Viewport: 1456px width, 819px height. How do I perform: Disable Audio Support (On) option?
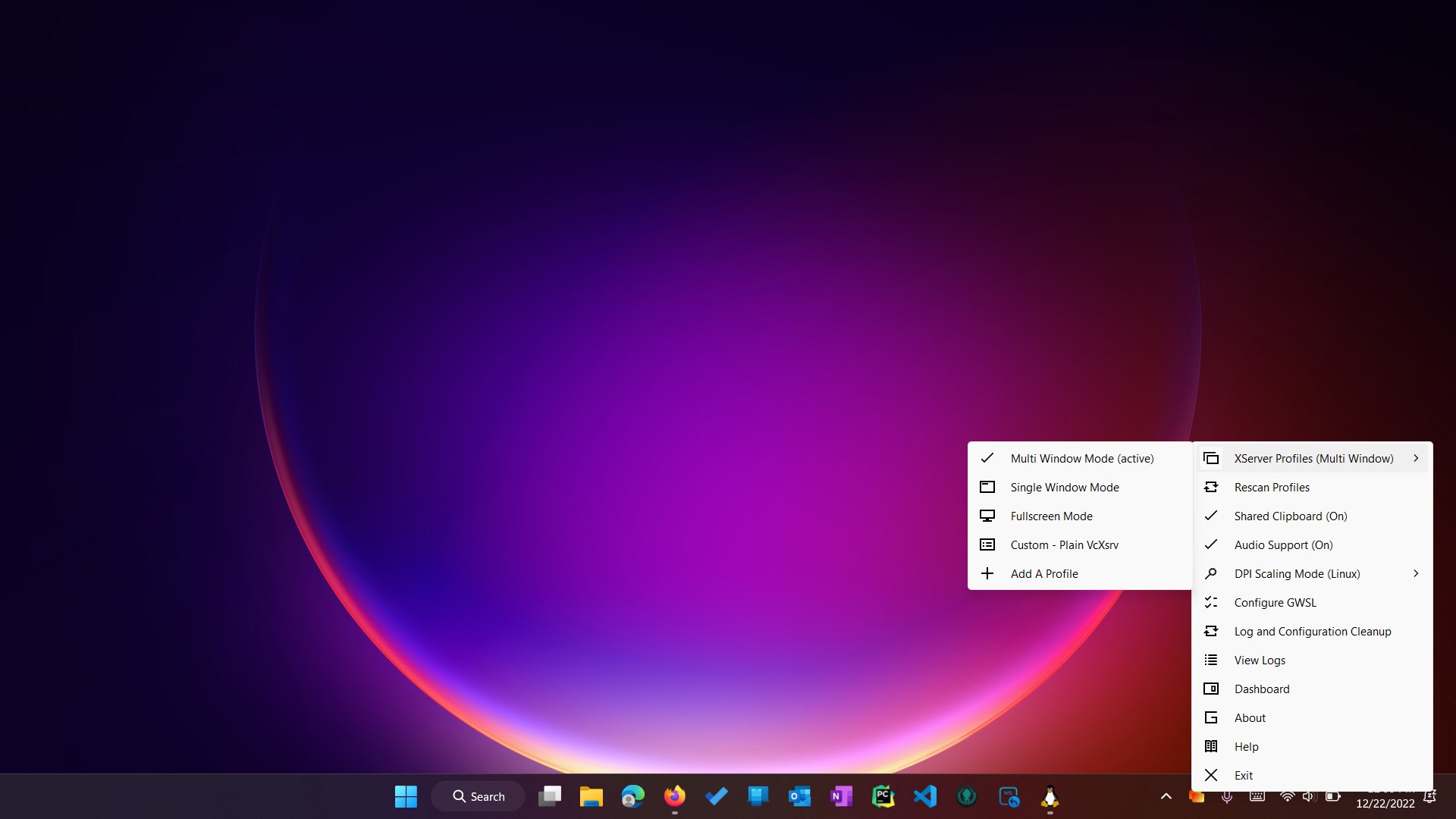[x=1283, y=544]
